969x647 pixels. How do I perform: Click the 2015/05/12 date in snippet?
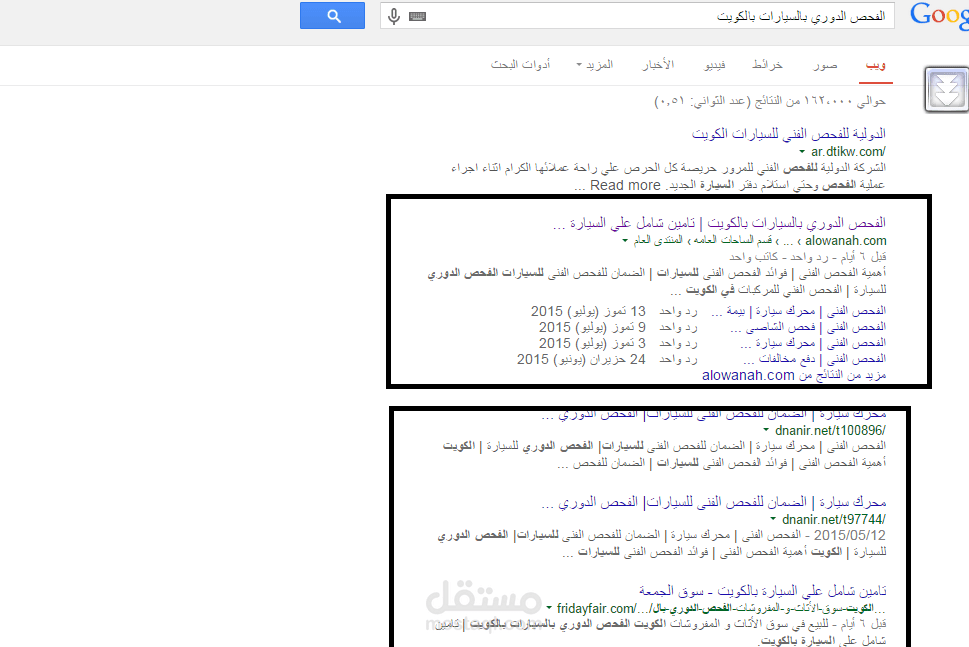(x=850, y=535)
